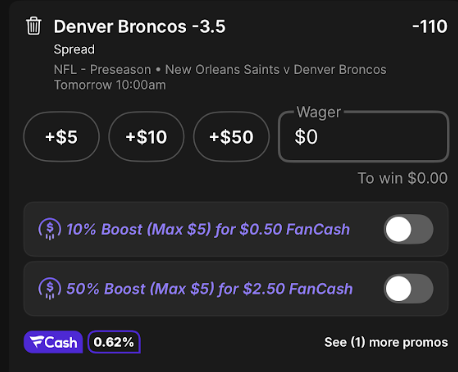
Task: Focus the Wager amount input field
Action: 364,137
